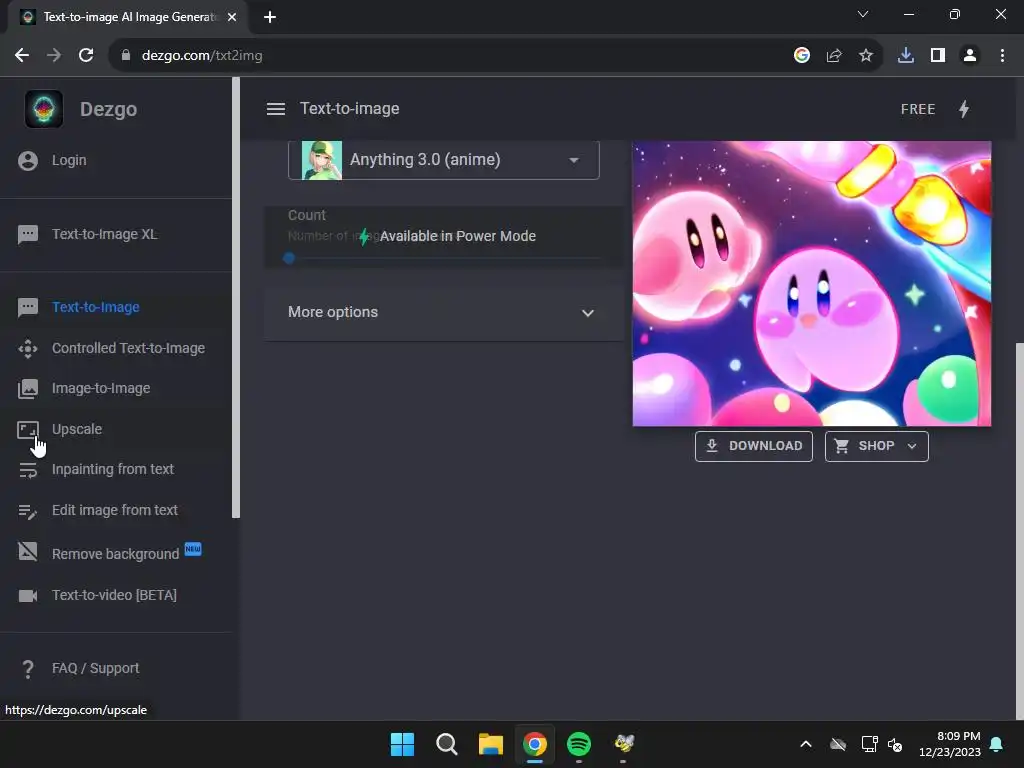Open Edit image from text page
Viewport: 1024px width, 768px height.
point(114,511)
